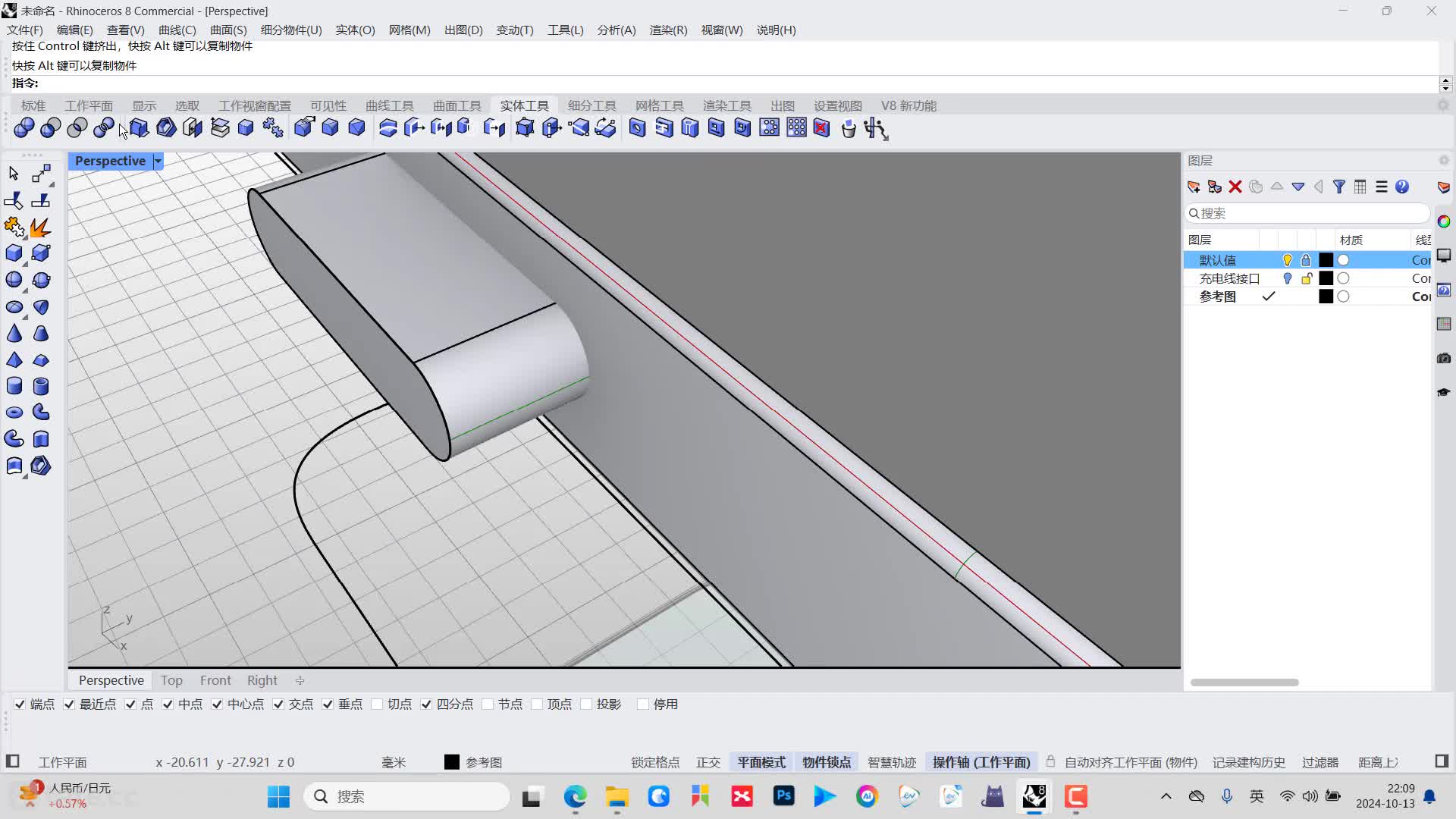Enable 切点 tangent snap
Viewport: 1456px width, 819px height.
pyautogui.click(x=377, y=704)
